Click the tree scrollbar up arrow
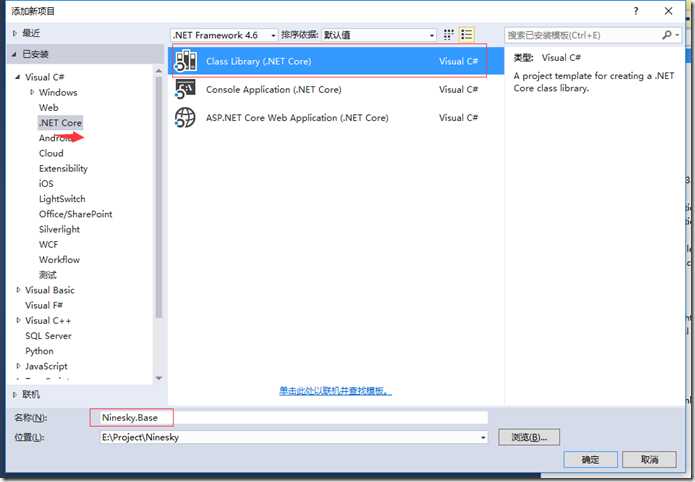The image size is (695, 482). (x=159, y=71)
